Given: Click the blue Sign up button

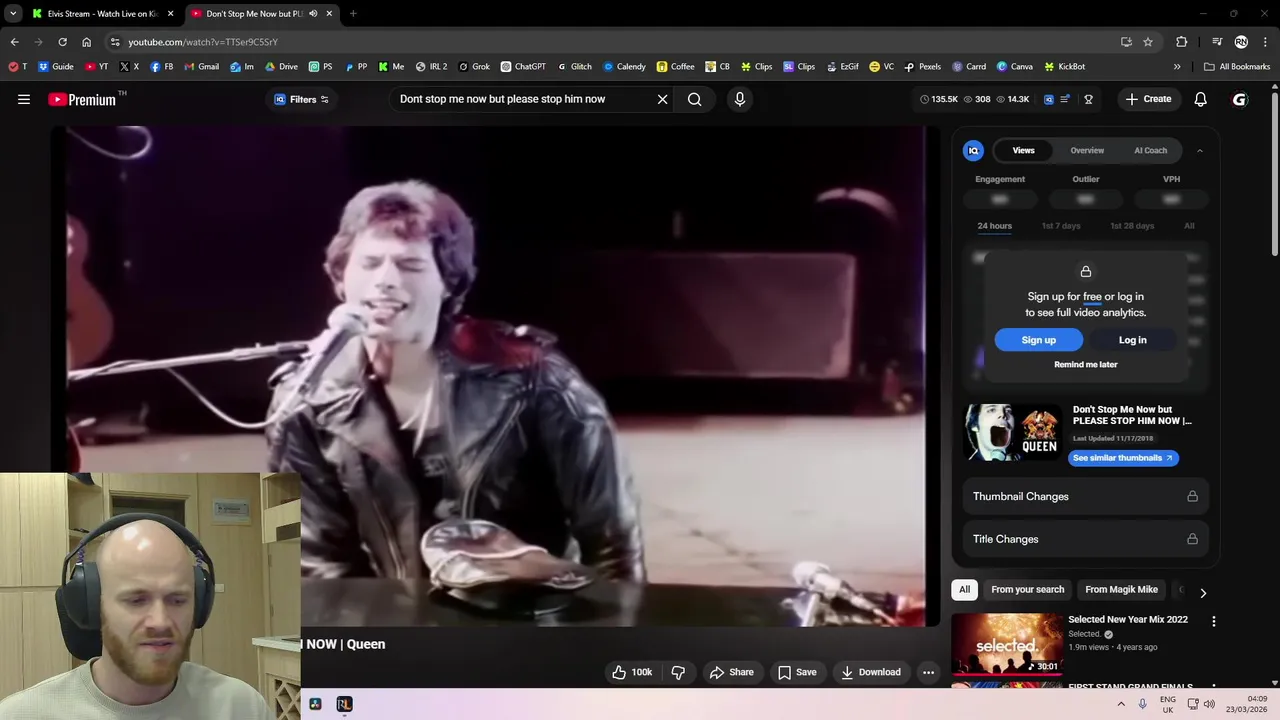Looking at the screenshot, I should pyautogui.click(x=1038, y=340).
